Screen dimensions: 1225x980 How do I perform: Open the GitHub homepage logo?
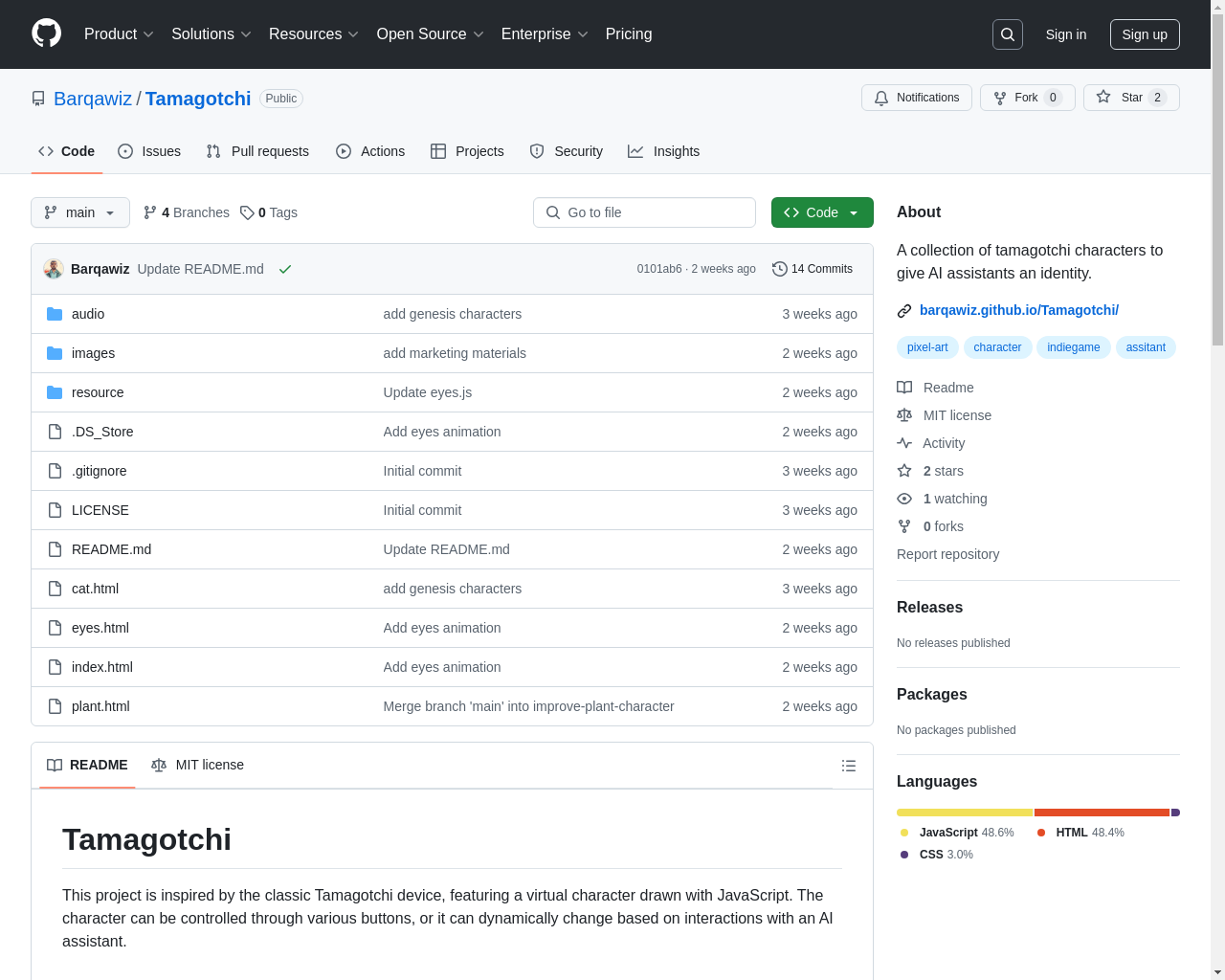[x=47, y=33]
